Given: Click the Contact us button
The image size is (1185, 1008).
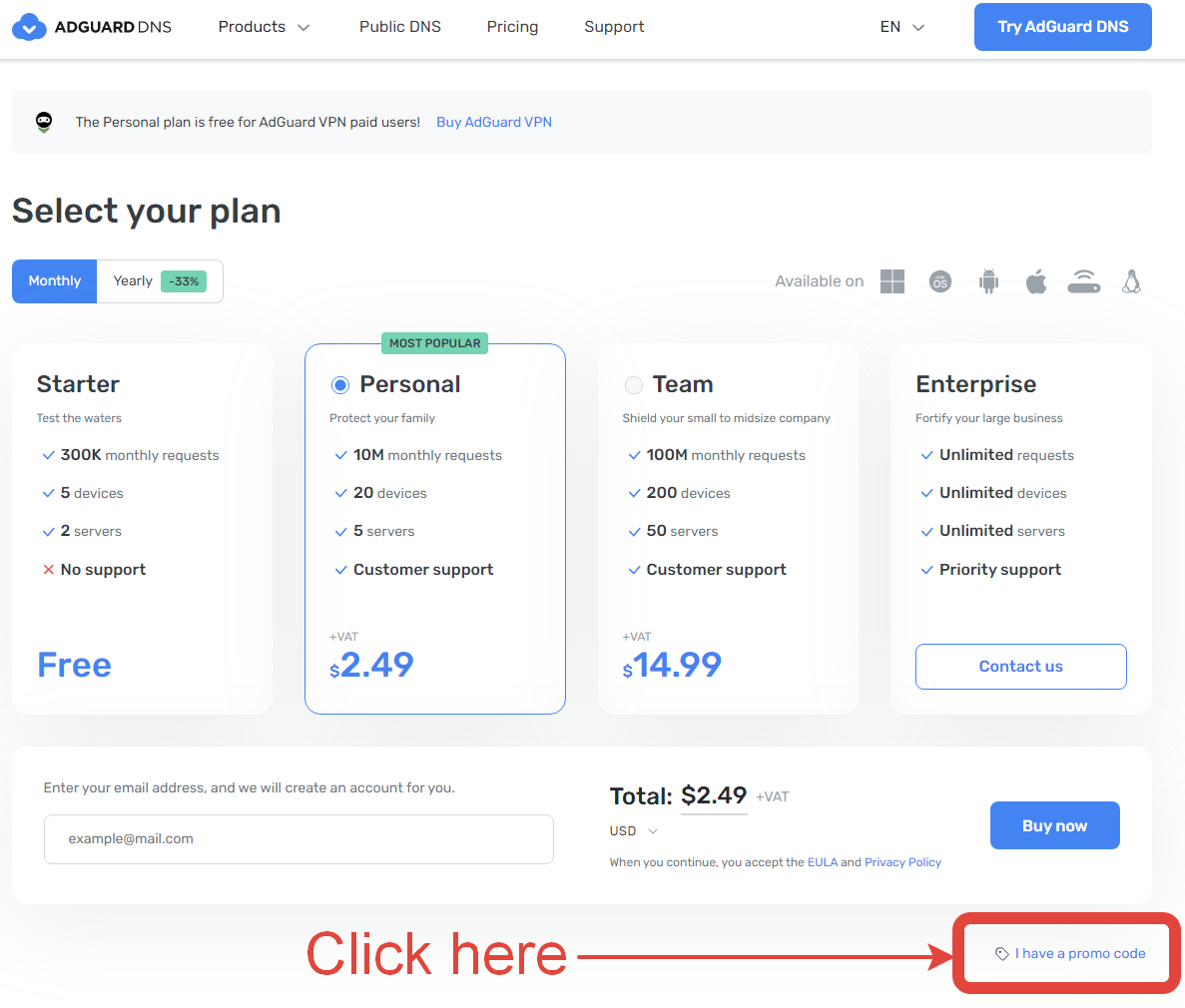Looking at the screenshot, I should pos(1020,667).
